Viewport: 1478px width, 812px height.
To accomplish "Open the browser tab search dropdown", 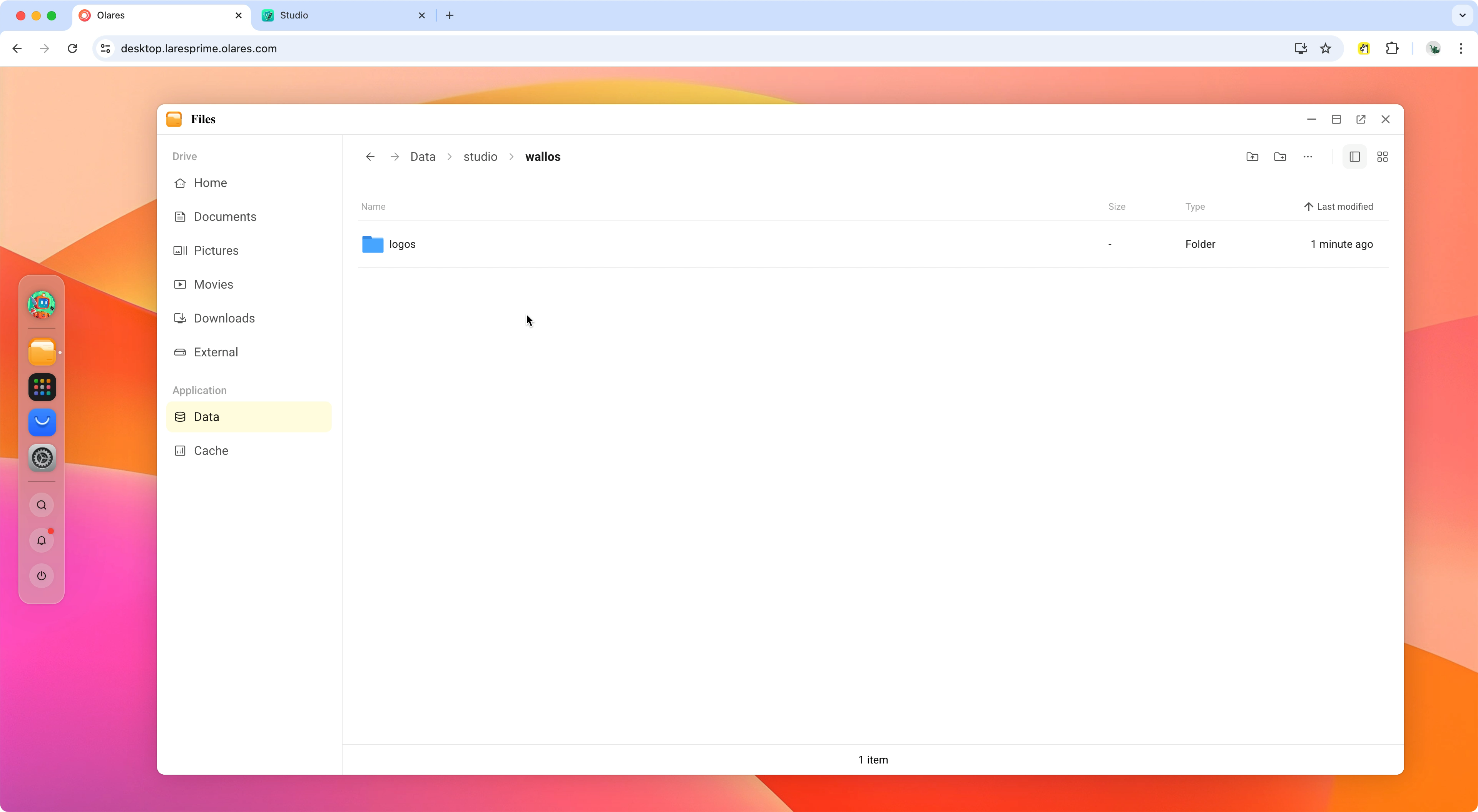I will [x=1462, y=15].
